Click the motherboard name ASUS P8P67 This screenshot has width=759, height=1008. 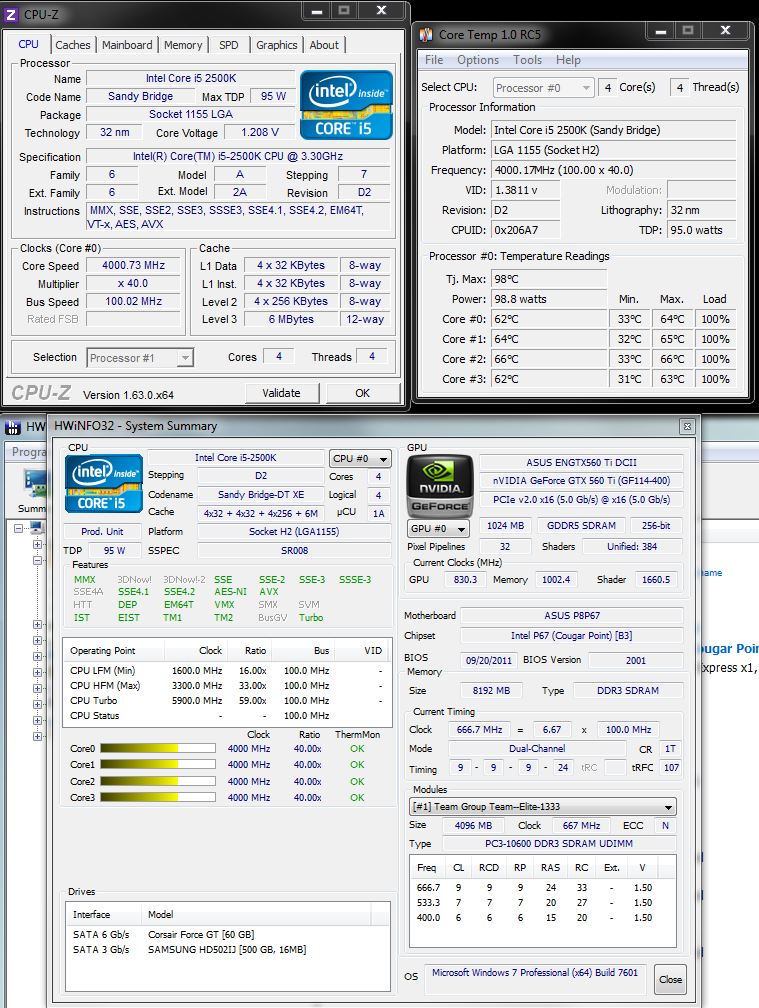point(572,616)
